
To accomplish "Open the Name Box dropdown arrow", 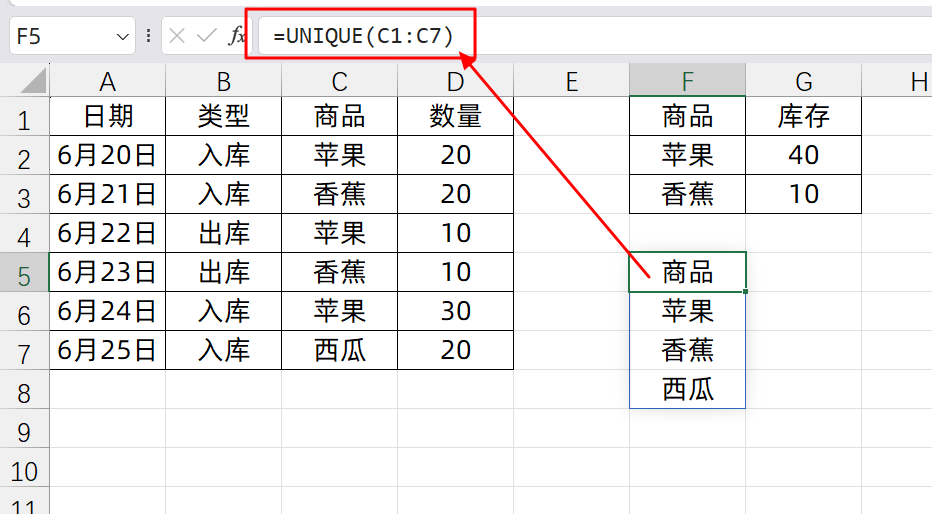I will (122, 37).
